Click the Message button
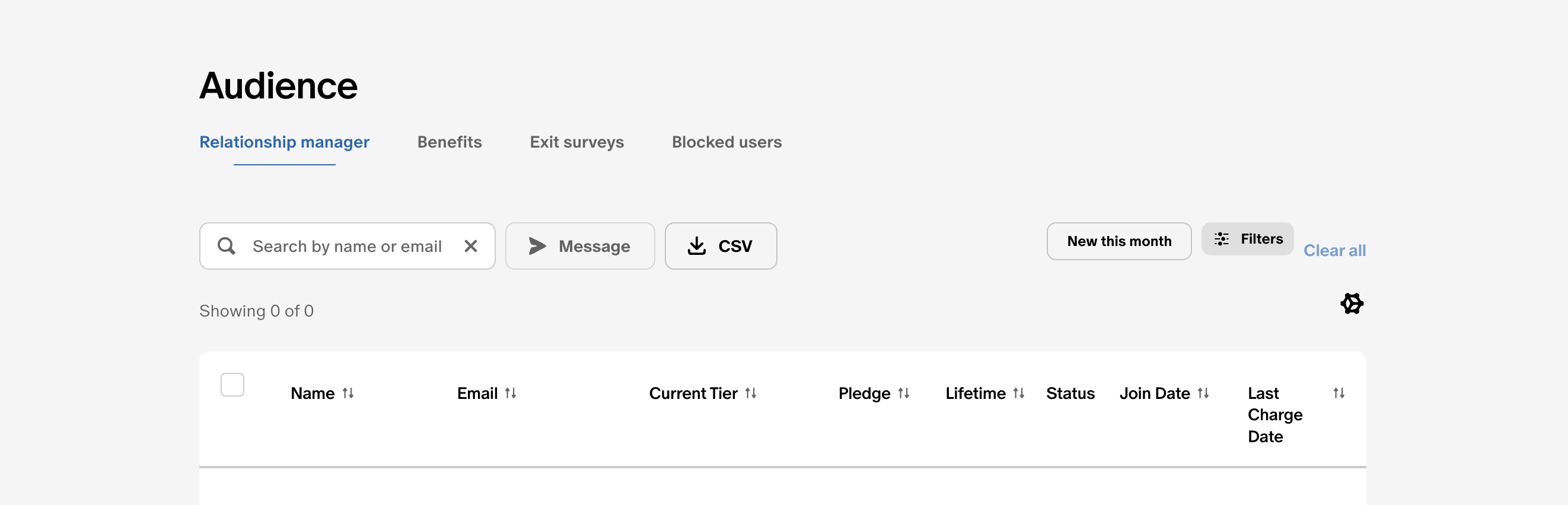The height and width of the screenshot is (505, 1568). click(x=579, y=246)
